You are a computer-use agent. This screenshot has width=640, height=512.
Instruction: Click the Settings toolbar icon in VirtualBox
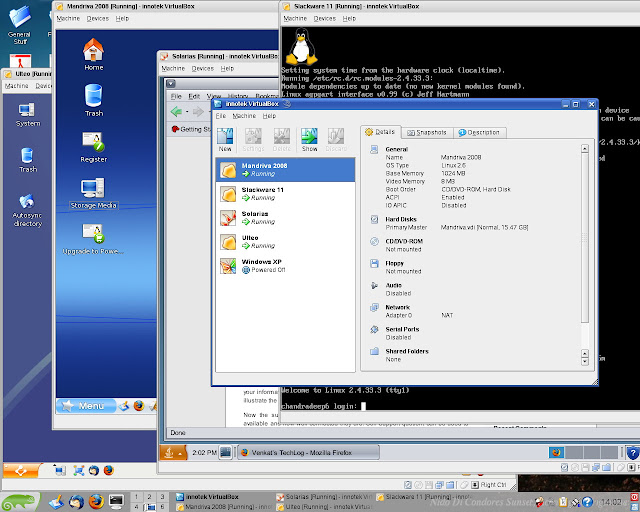click(x=253, y=140)
